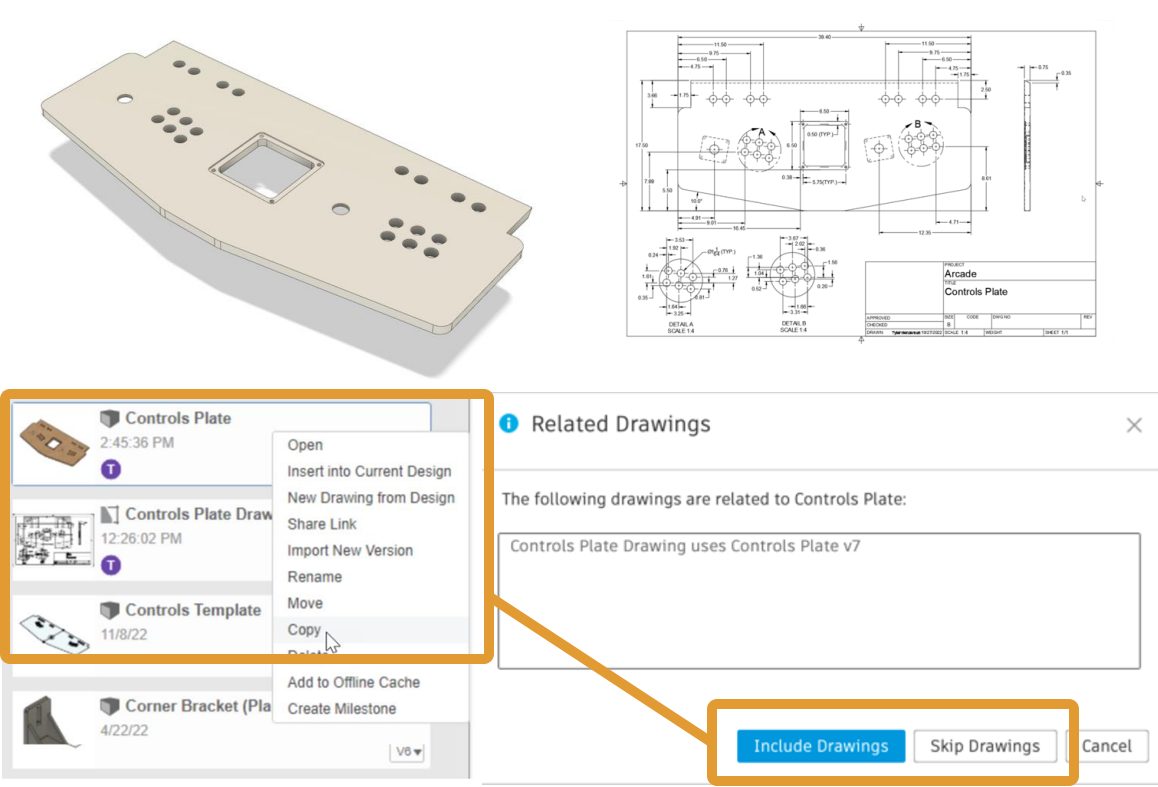Select 'Controls Plate Drawing uses Controls Plate v7' entry
Image resolution: width=1158 pixels, height=787 pixels.
coord(685,546)
